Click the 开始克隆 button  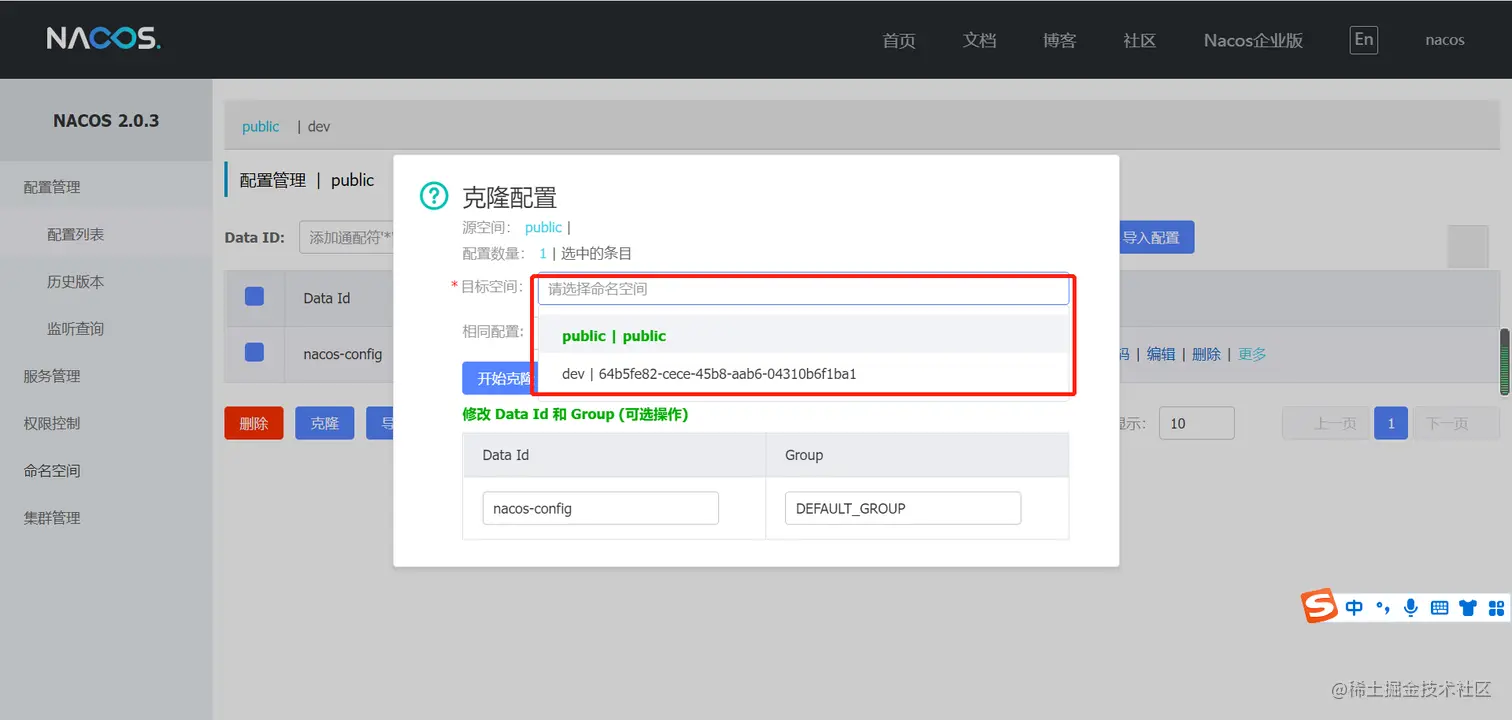pos(498,378)
